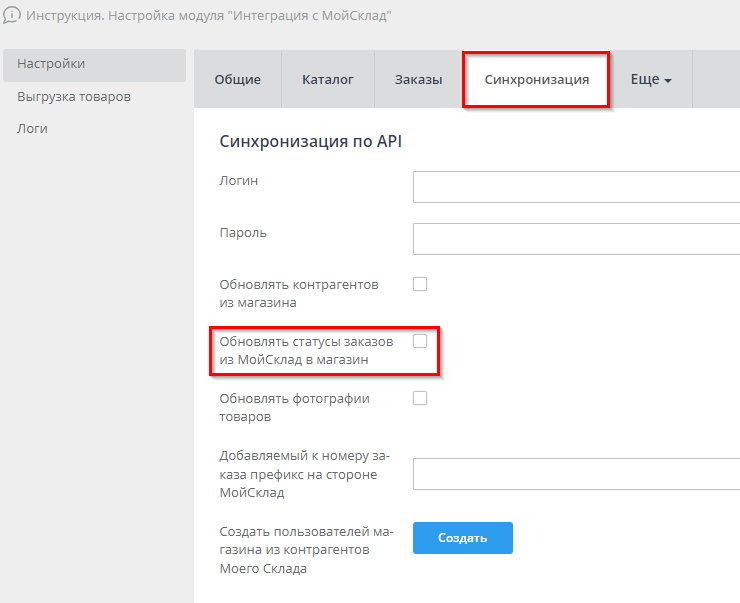Click the order number prefix input field

(576, 473)
